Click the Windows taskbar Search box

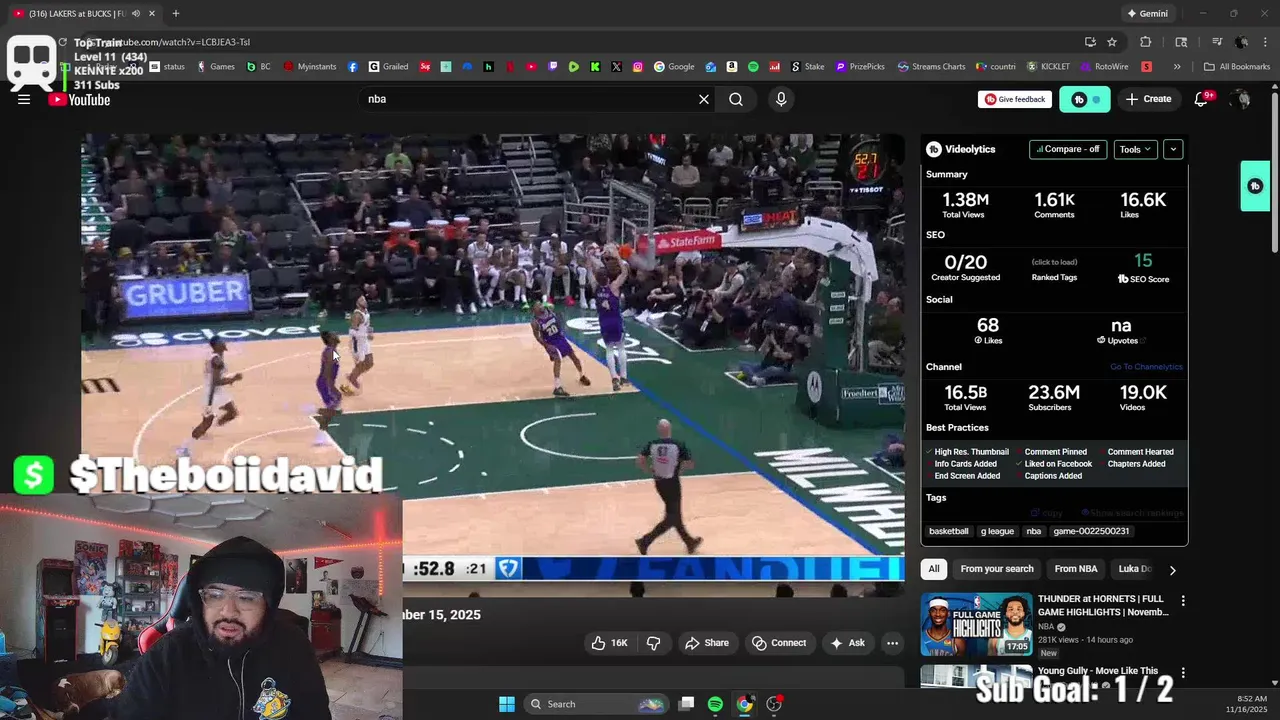(596, 704)
